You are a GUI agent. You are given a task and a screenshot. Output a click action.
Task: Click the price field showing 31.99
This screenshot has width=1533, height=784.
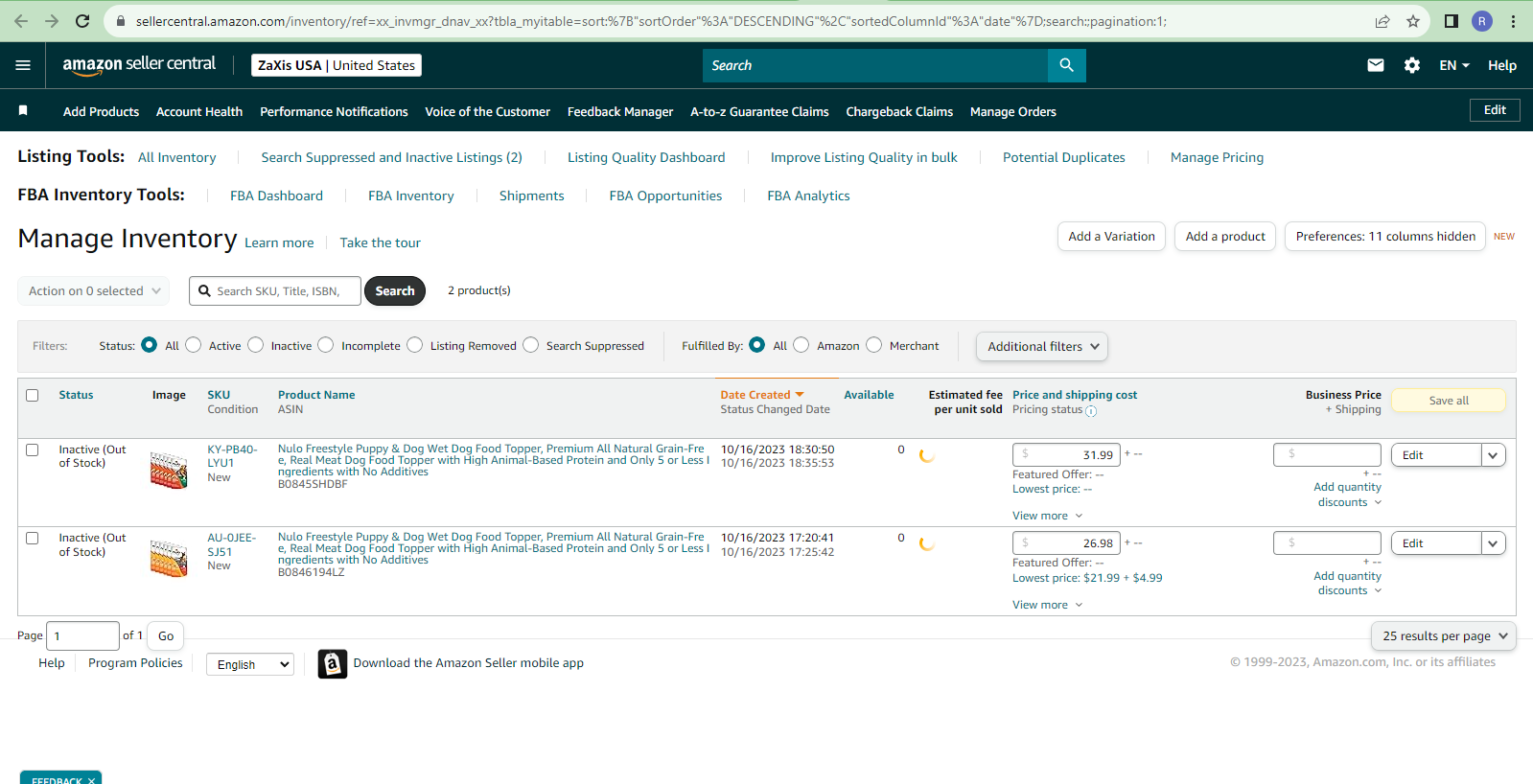tap(1066, 454)
